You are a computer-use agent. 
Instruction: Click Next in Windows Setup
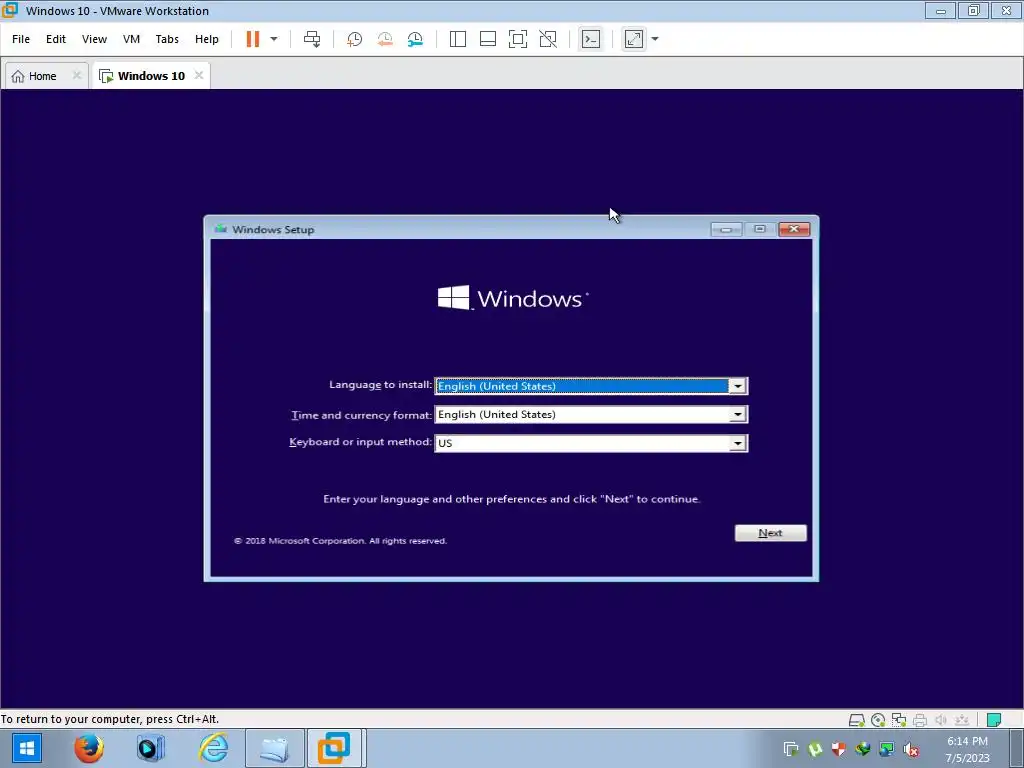pos(771,533)
